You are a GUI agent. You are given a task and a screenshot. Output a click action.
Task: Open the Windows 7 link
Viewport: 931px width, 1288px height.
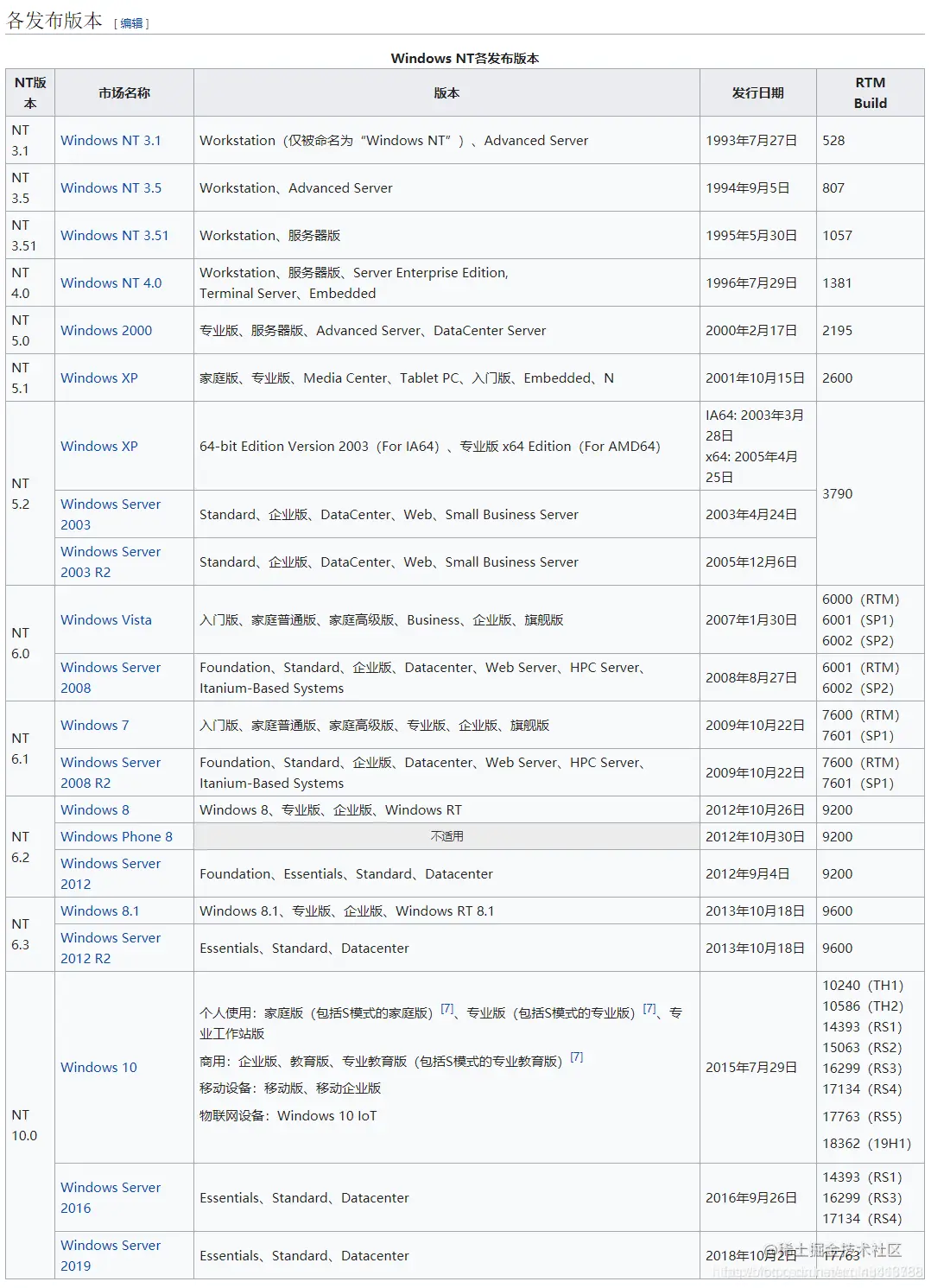[94, 725]
